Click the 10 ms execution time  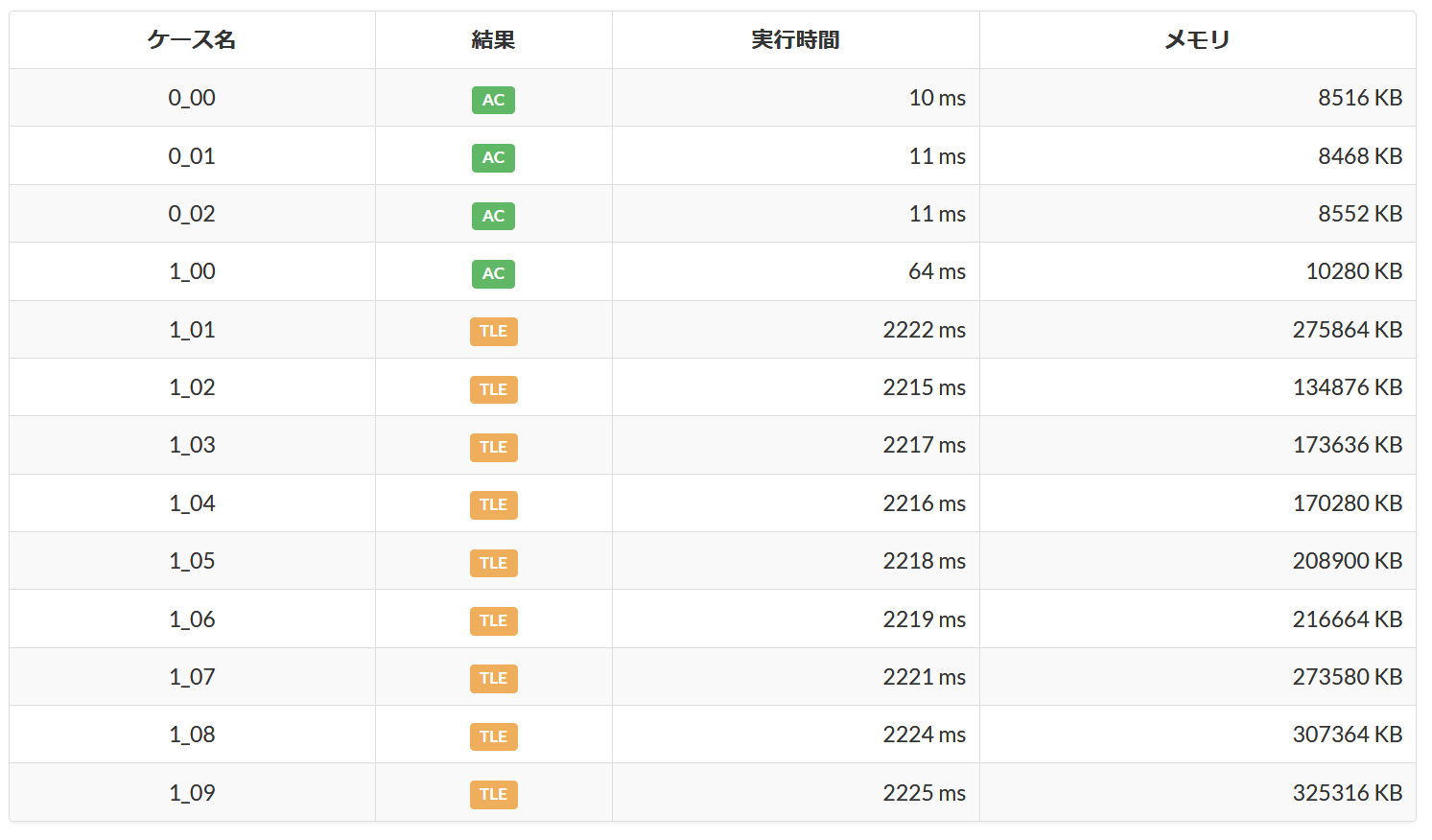(937, 98)
